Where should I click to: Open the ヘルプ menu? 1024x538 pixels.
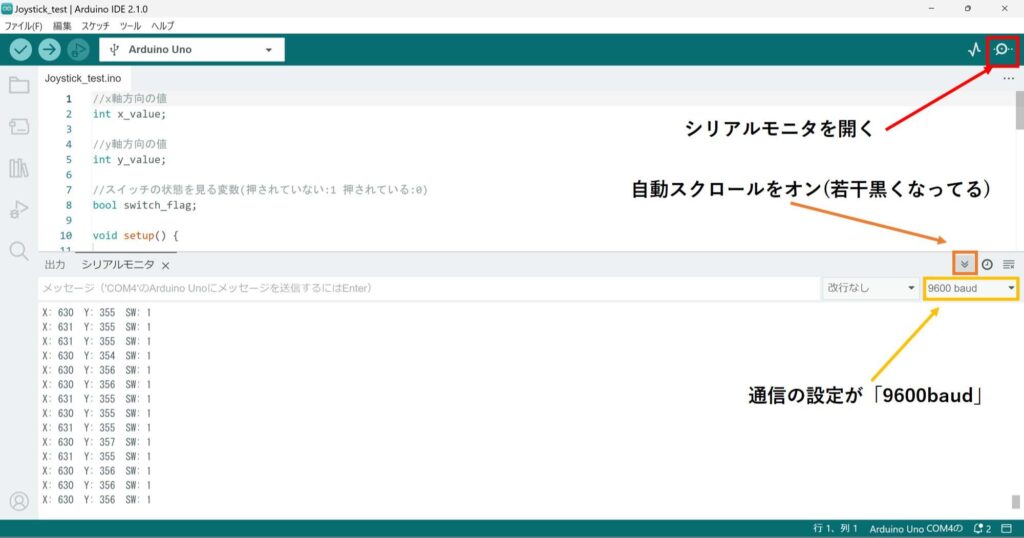(x=163, y=26)
